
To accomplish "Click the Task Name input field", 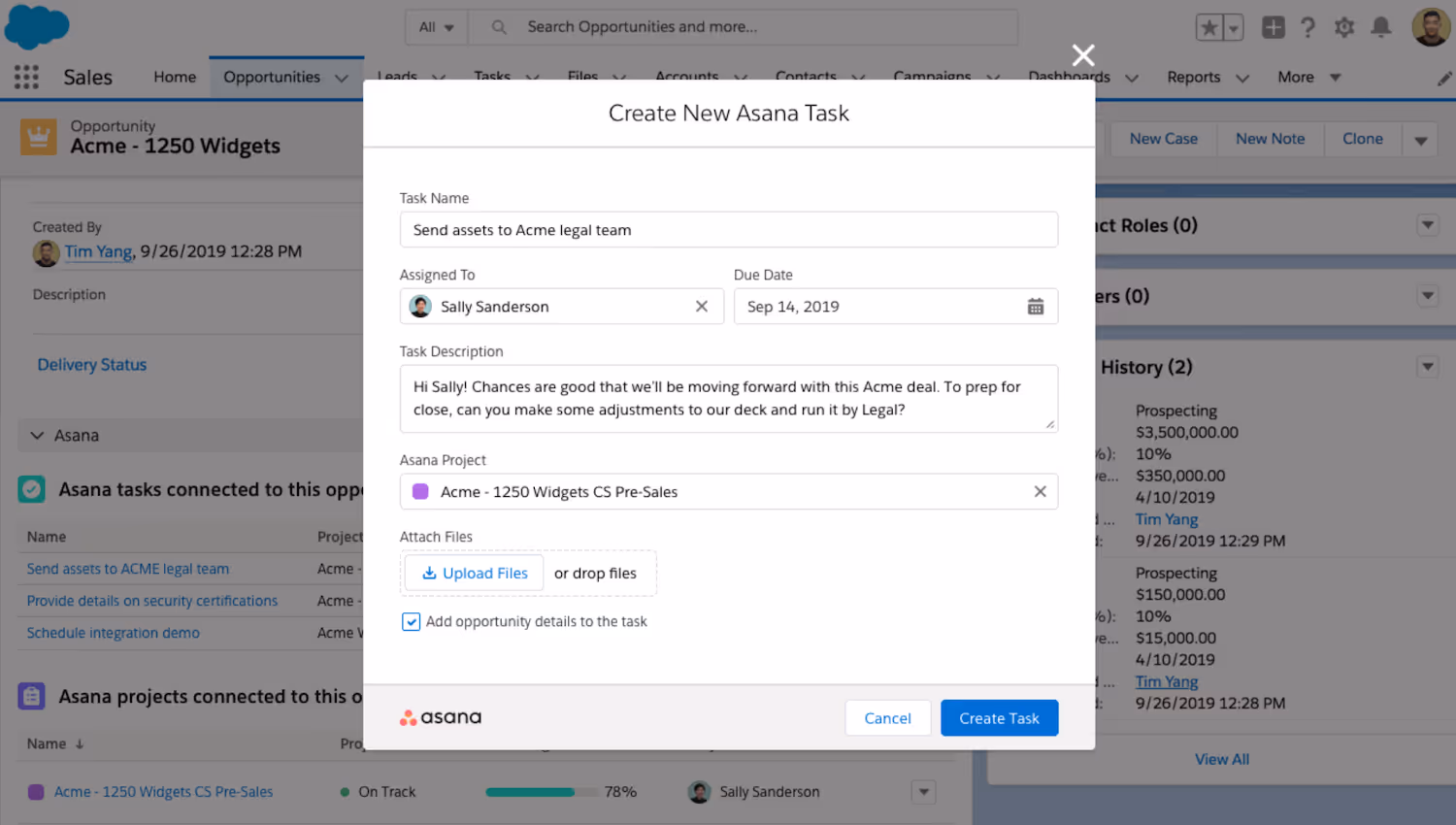I will tap(729, 230).
